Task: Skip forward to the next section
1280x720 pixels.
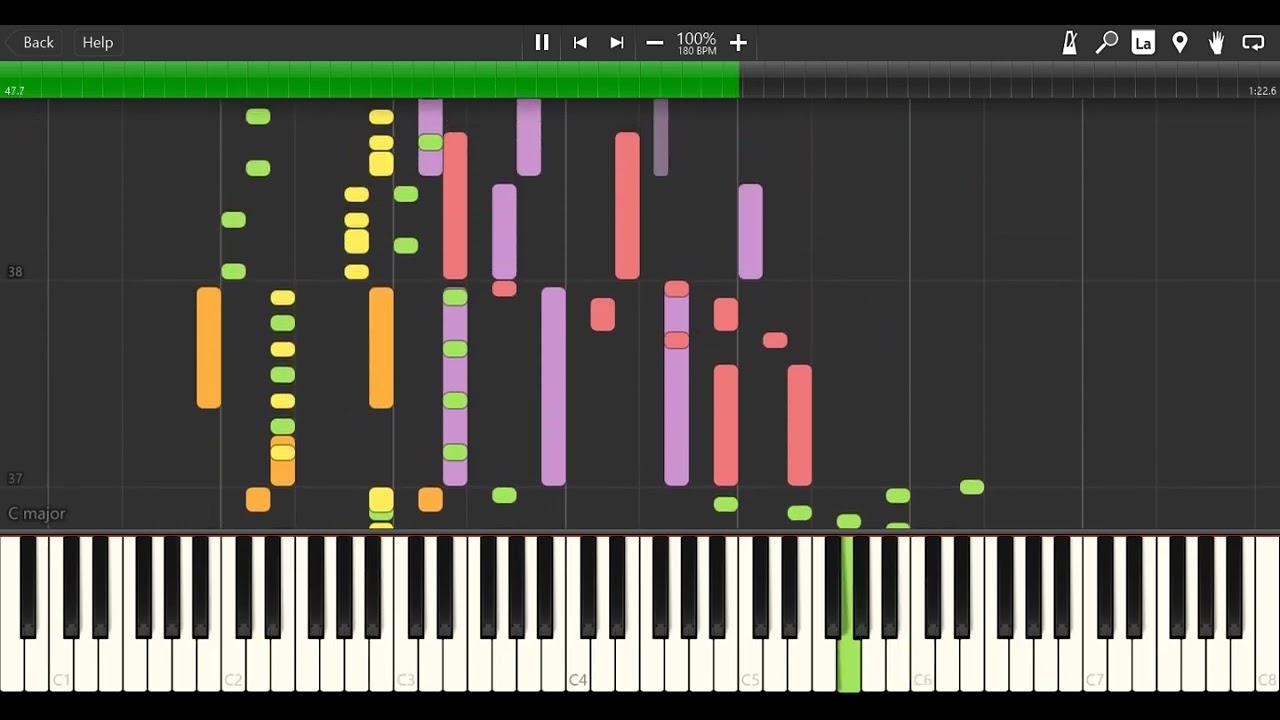Action: (617, 42)
